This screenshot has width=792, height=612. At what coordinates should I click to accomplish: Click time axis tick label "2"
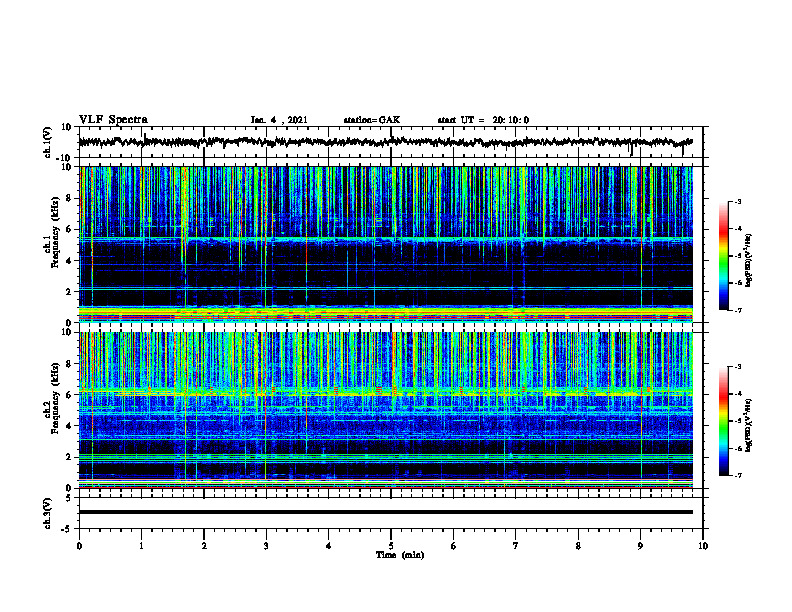tap(204, 546)
